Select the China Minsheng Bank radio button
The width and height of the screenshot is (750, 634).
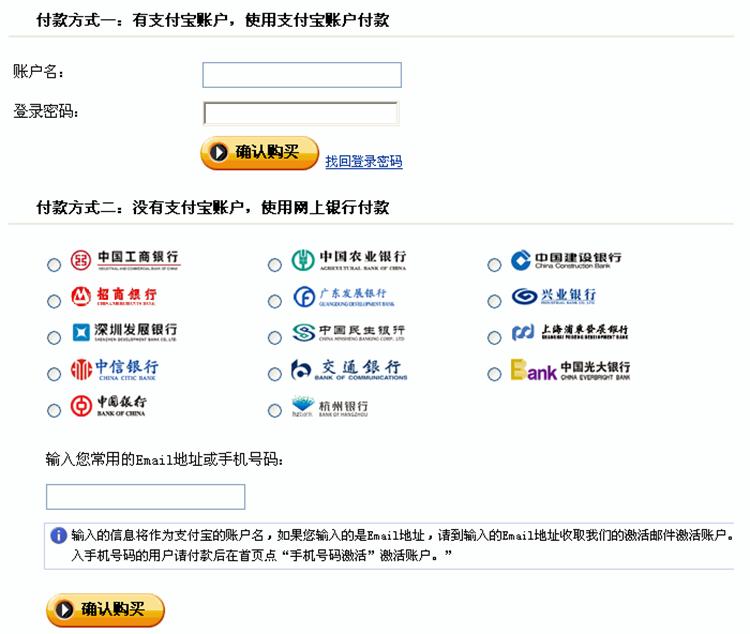pyautogui.click(x=274, y=337)
